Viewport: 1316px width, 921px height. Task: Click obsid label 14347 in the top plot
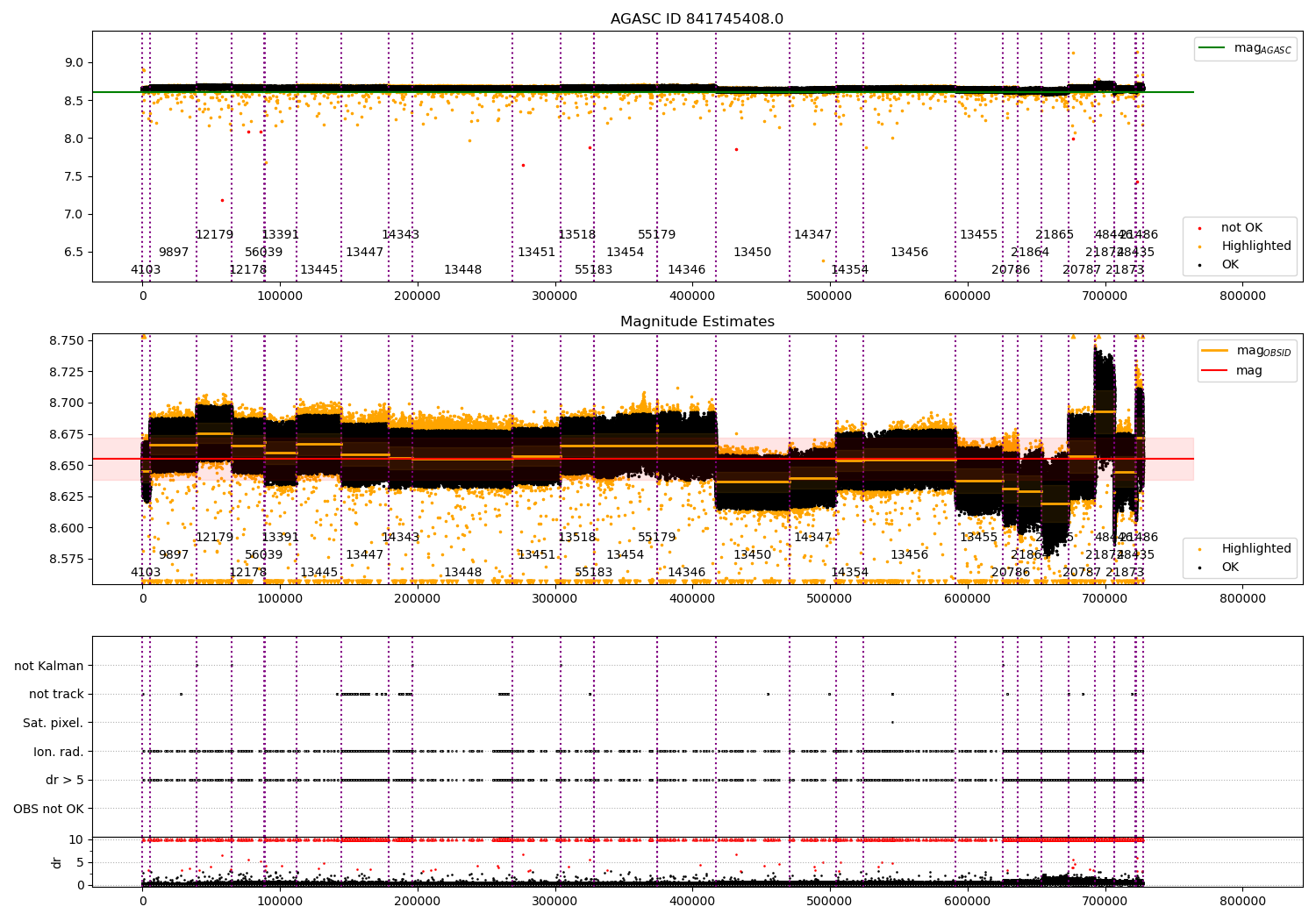(813, 235)
